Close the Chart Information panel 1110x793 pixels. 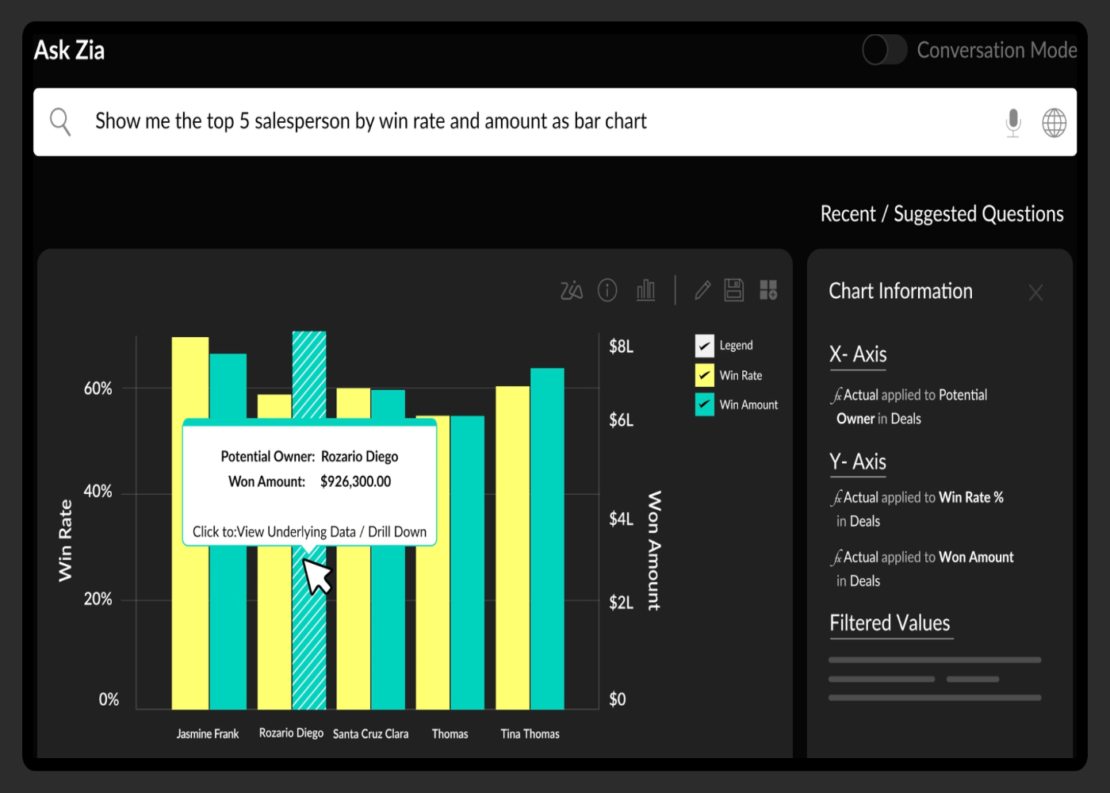(1036, 292)
